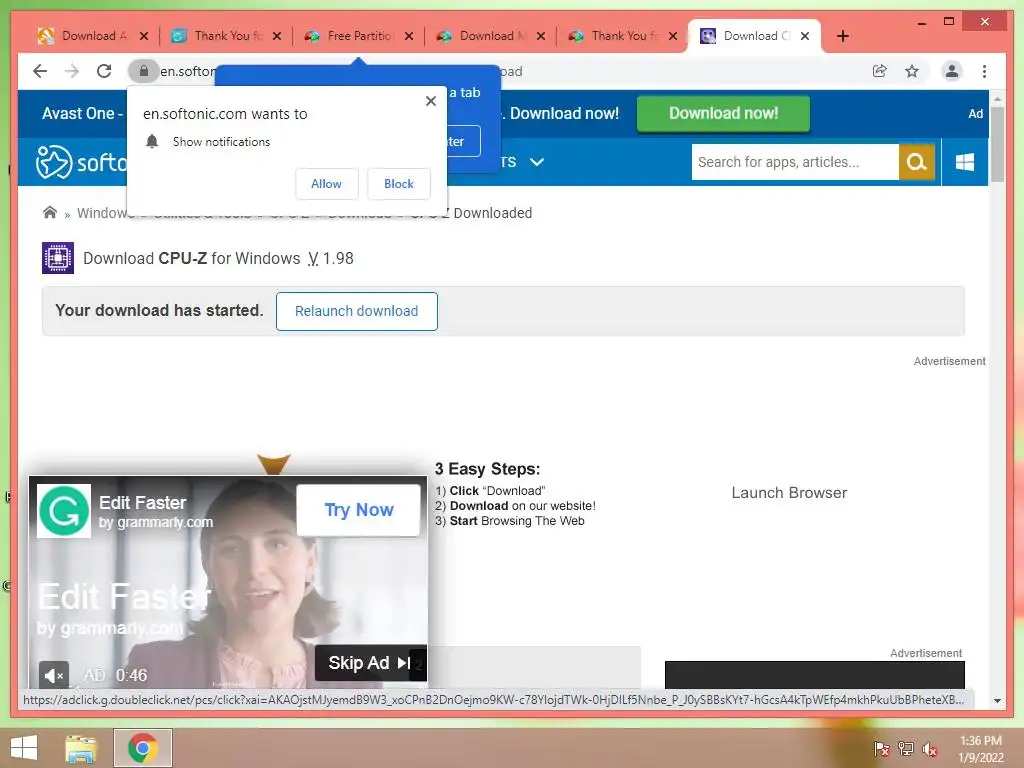Open the Chrome profile avatar menu

(952, 71)
